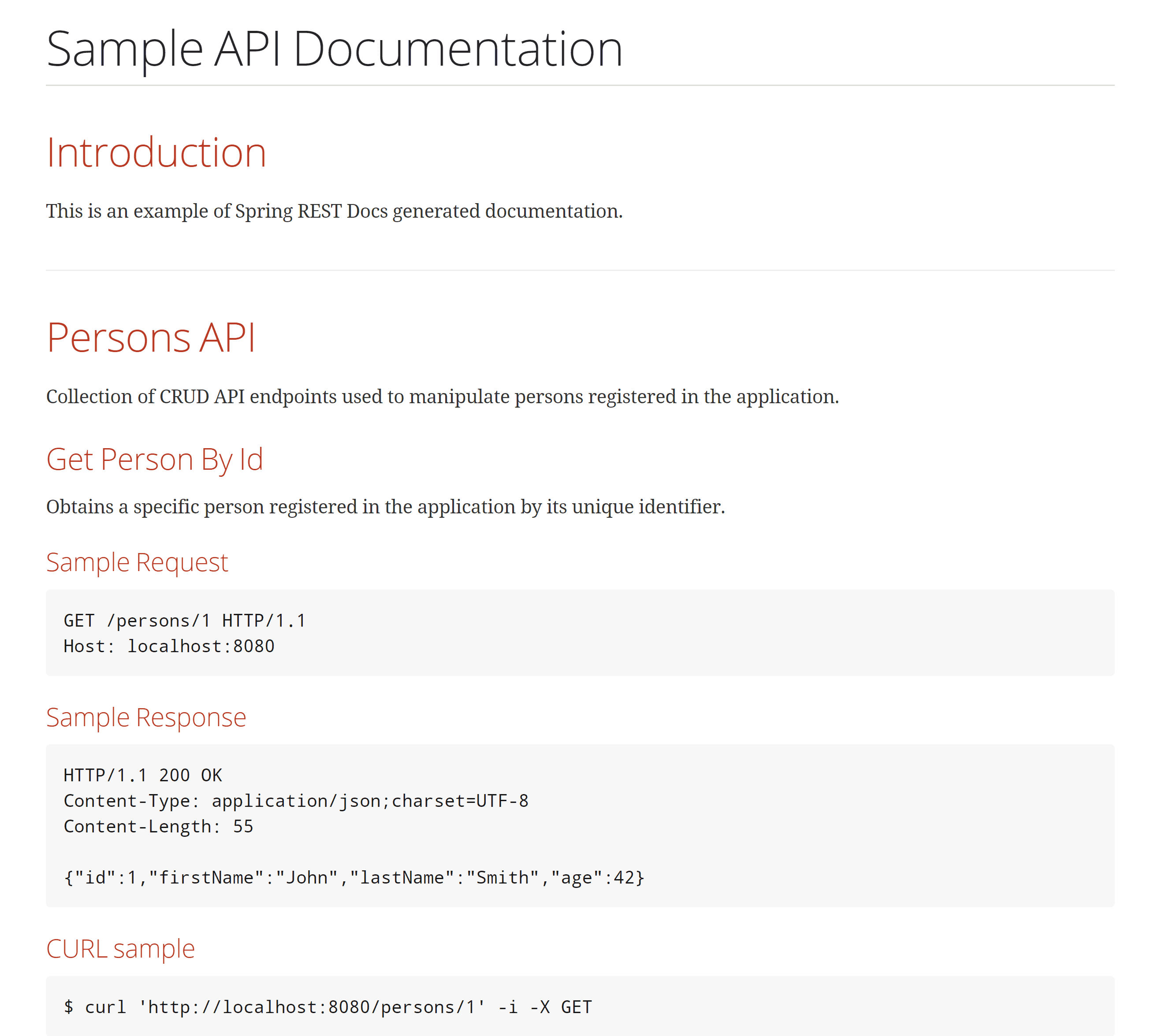Click the CRUD API endpoints description paragraph

click(x=442, y=397)
